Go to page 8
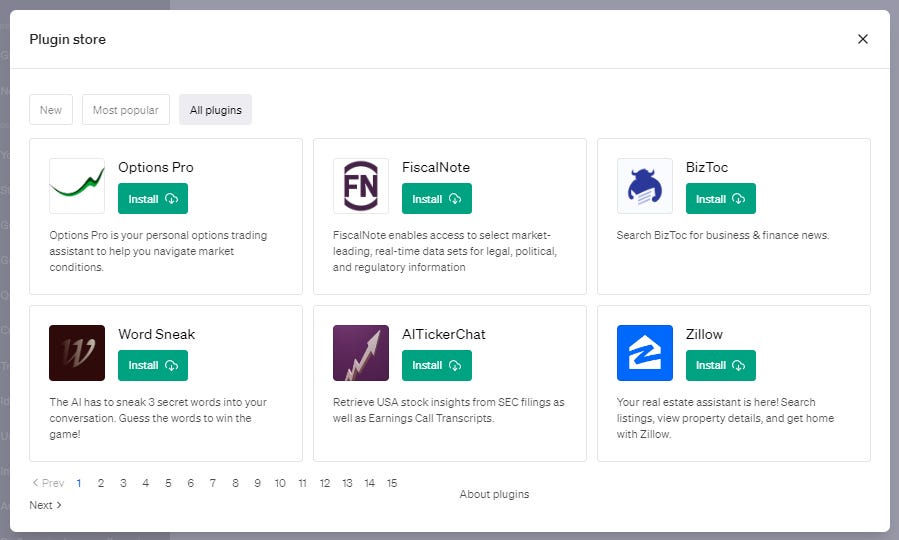Screen dimensions: 899x540 235,483
